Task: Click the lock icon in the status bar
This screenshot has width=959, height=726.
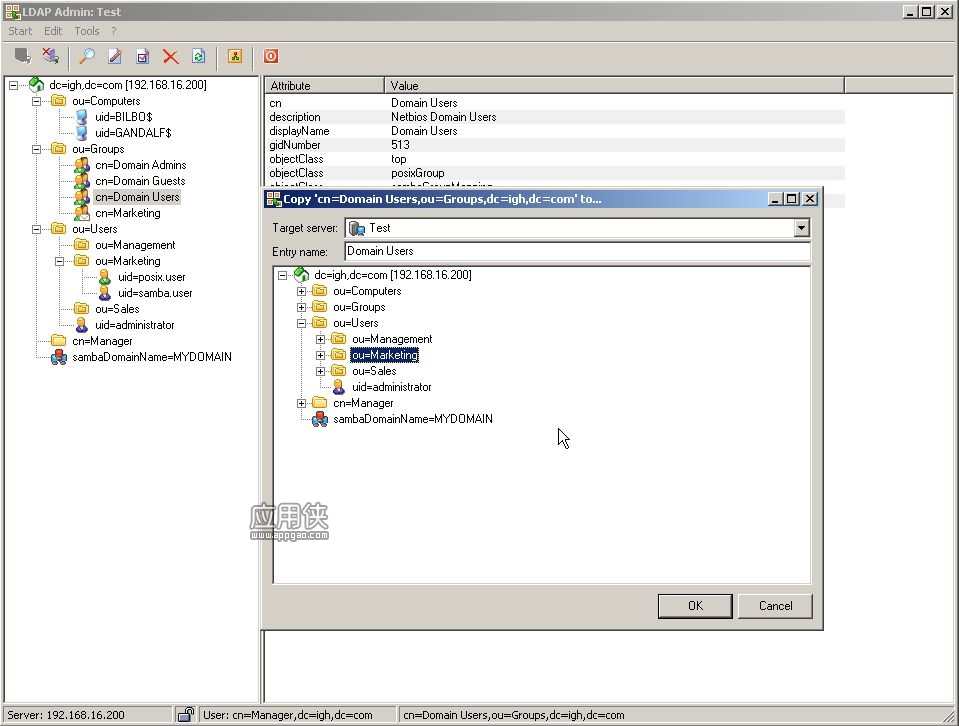Action: point(186,714)
